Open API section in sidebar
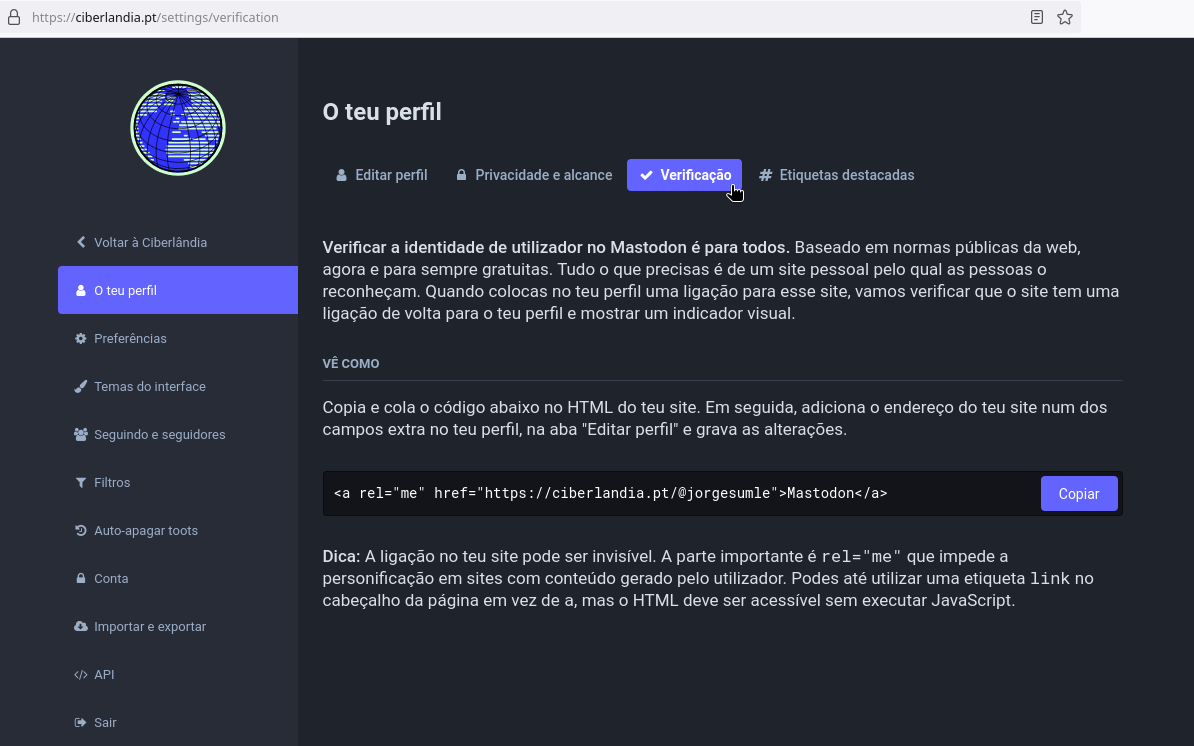The width and height of the screenshot is (1194, 746). (x=104, y=675)
